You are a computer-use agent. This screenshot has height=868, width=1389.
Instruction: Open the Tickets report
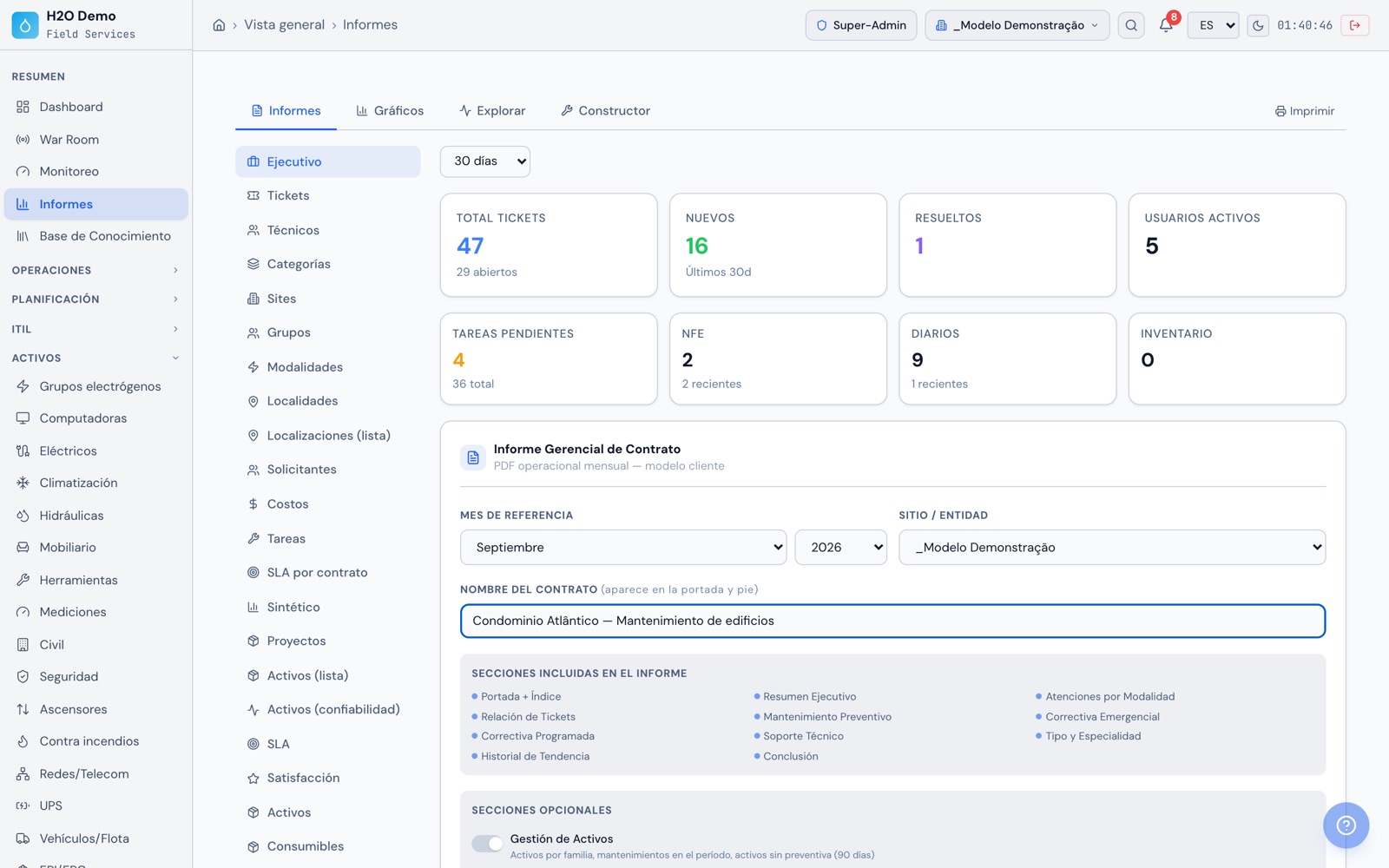[328, 196]
